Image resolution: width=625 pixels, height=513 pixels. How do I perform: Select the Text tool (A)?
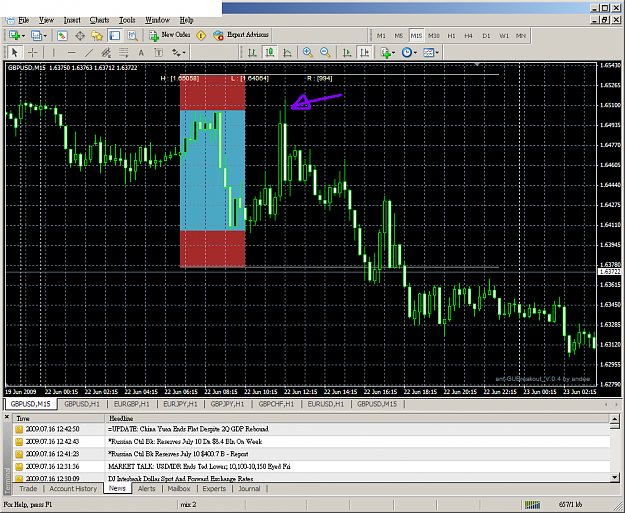click(x=141, y=53)
